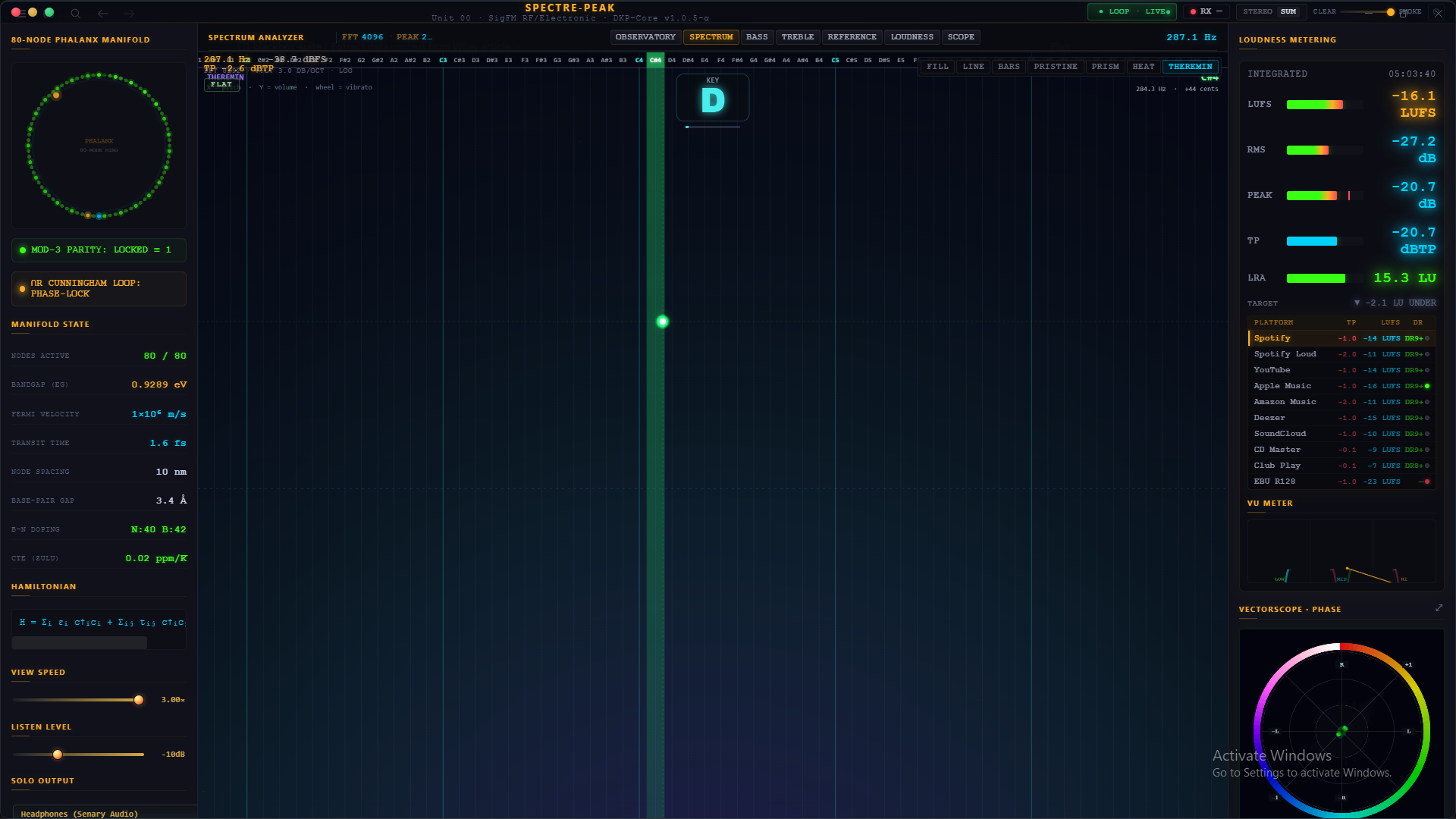Switch to the SCOPE tab
Image resolution: width=1456 pixels, height=819 pixels.
[x=961, y=37]
